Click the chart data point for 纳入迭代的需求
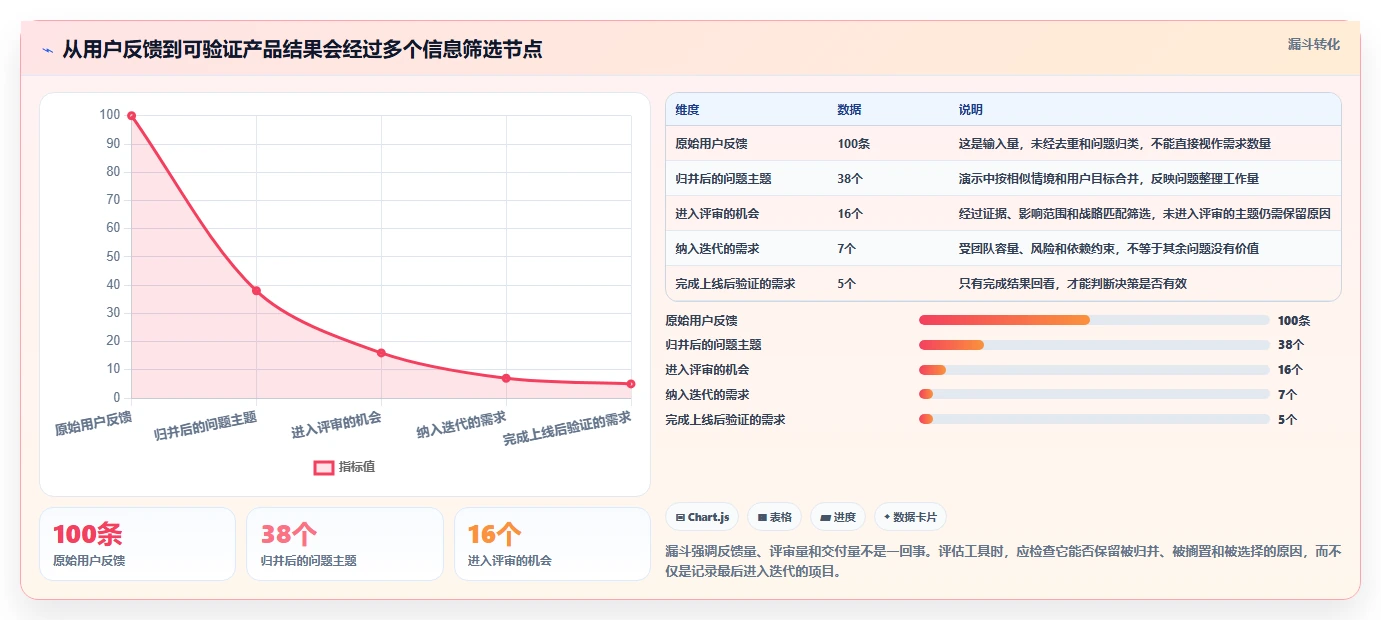This screenshot has width=1381, height=620. pyautogui.click(x=506, y=378)
